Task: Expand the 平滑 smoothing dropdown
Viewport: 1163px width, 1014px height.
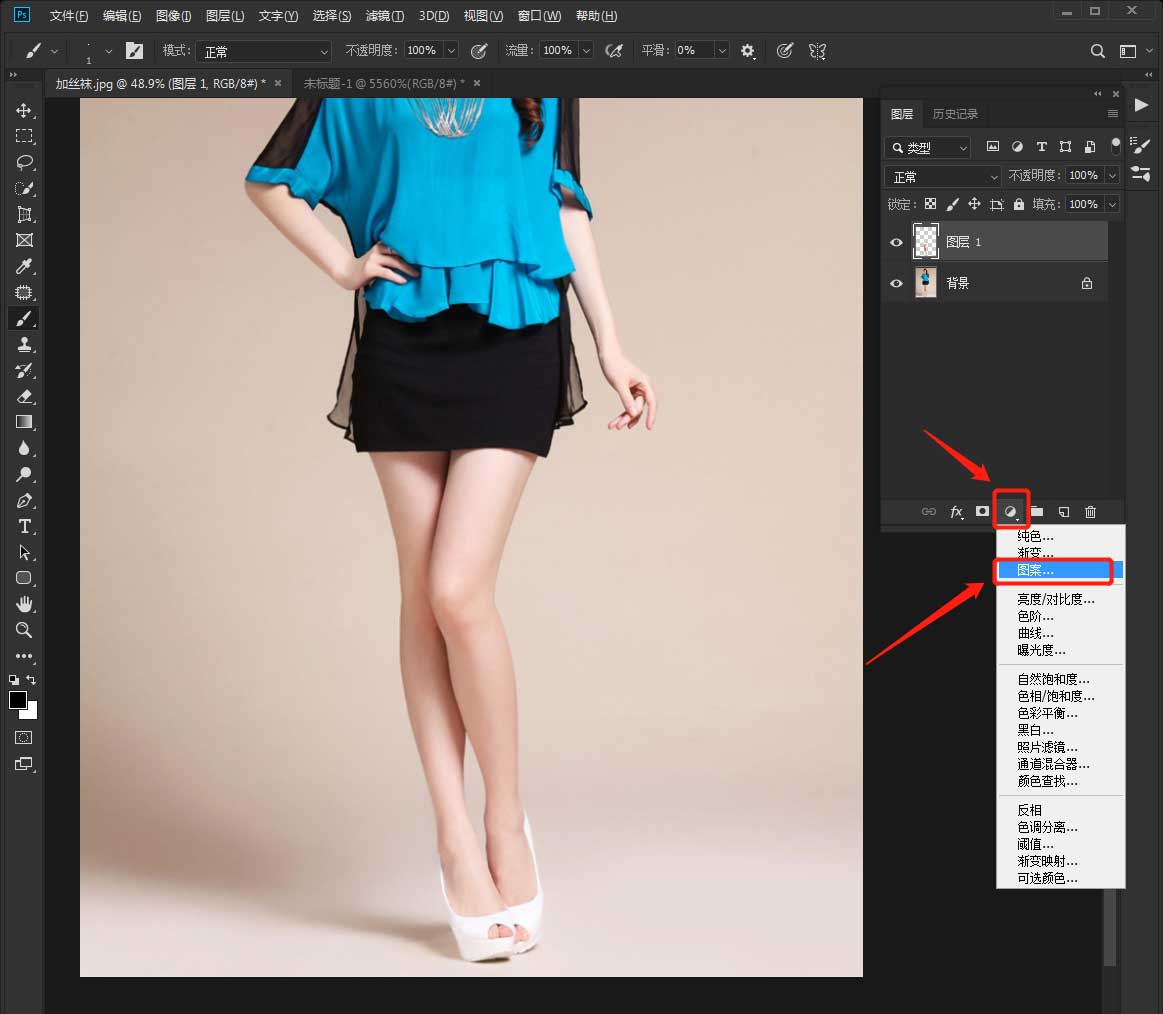Action: (722, 50)
